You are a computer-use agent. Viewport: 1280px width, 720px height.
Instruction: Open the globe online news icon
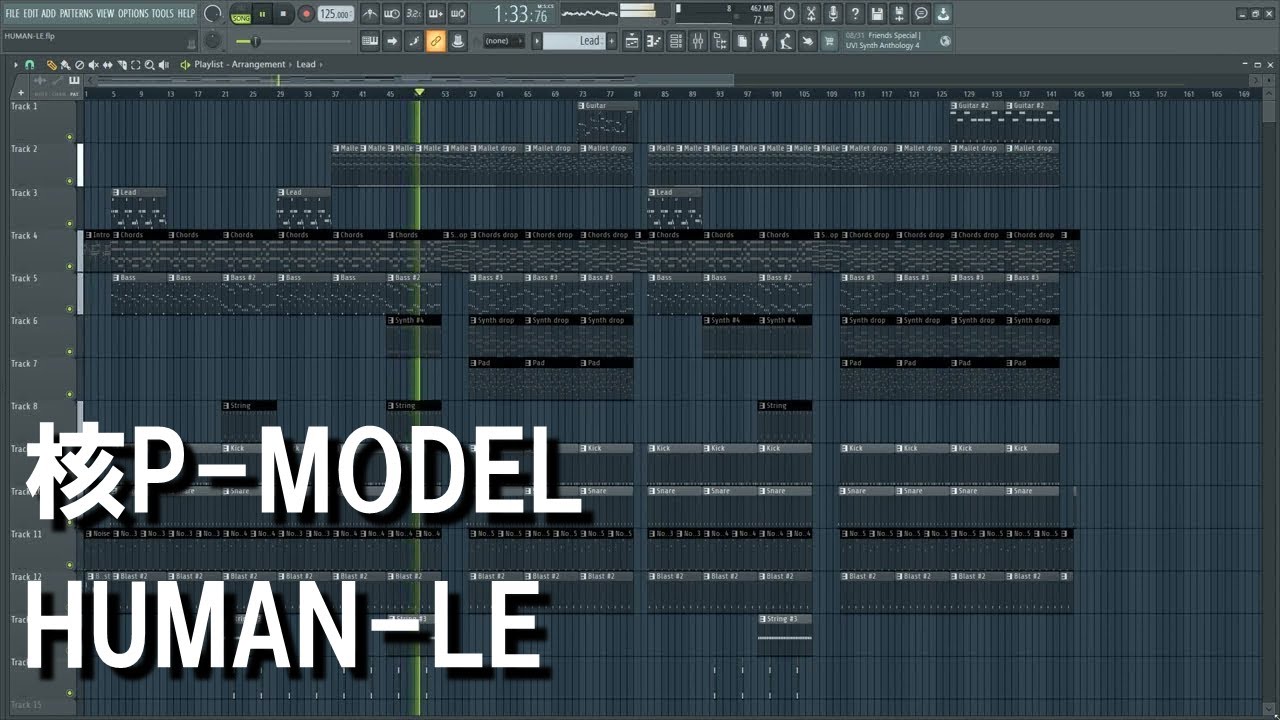[945, 41]
